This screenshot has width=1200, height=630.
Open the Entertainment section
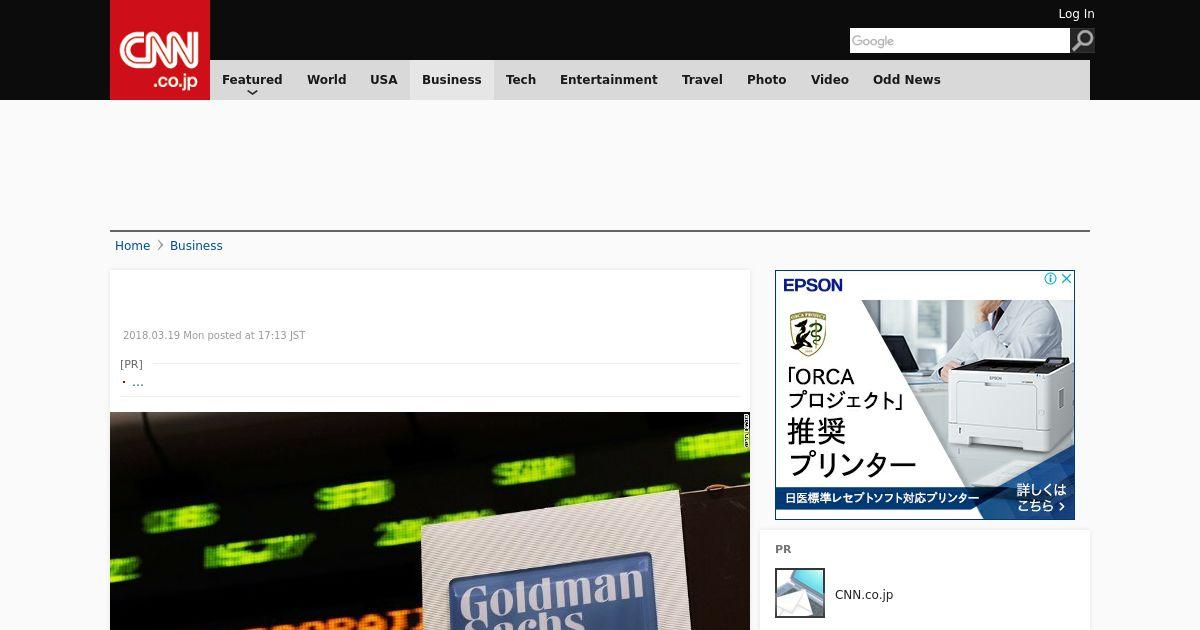[x=609, y=80]
